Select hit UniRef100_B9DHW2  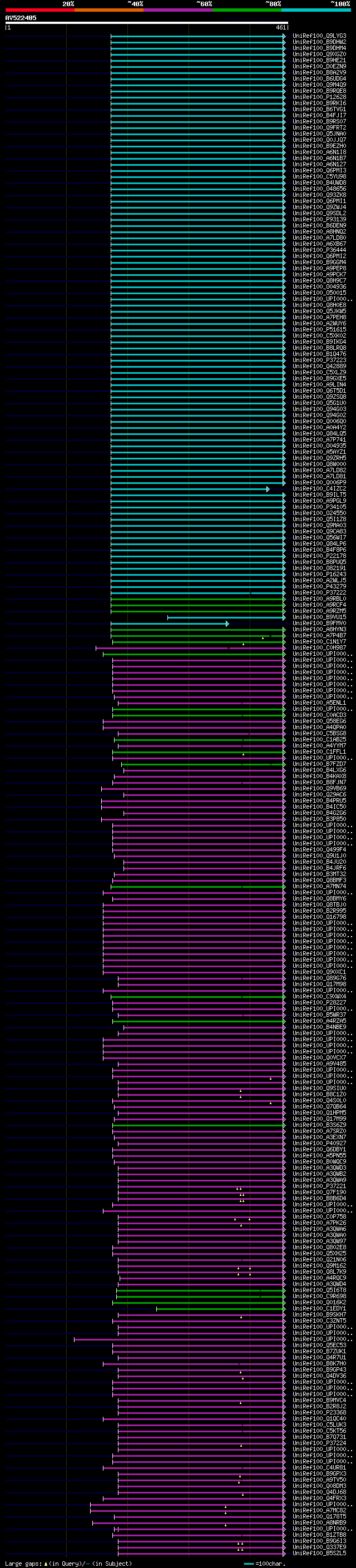tap(319, 42)
